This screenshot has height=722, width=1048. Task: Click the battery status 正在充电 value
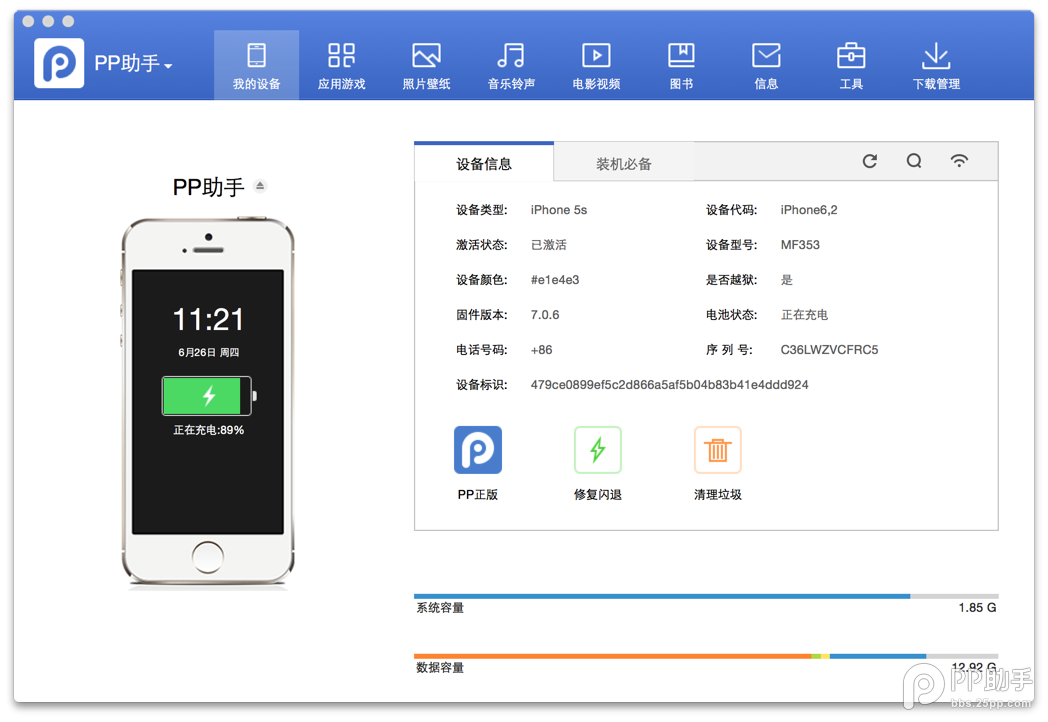click(804, 315)
